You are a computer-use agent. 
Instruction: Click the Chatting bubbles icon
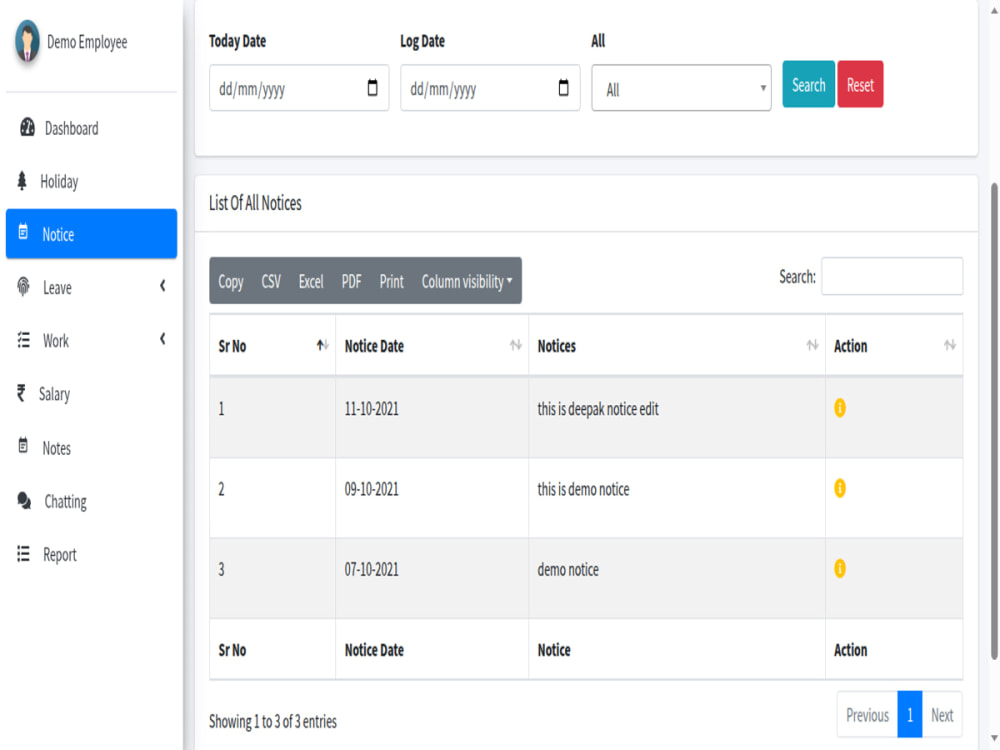pos(24,501)
